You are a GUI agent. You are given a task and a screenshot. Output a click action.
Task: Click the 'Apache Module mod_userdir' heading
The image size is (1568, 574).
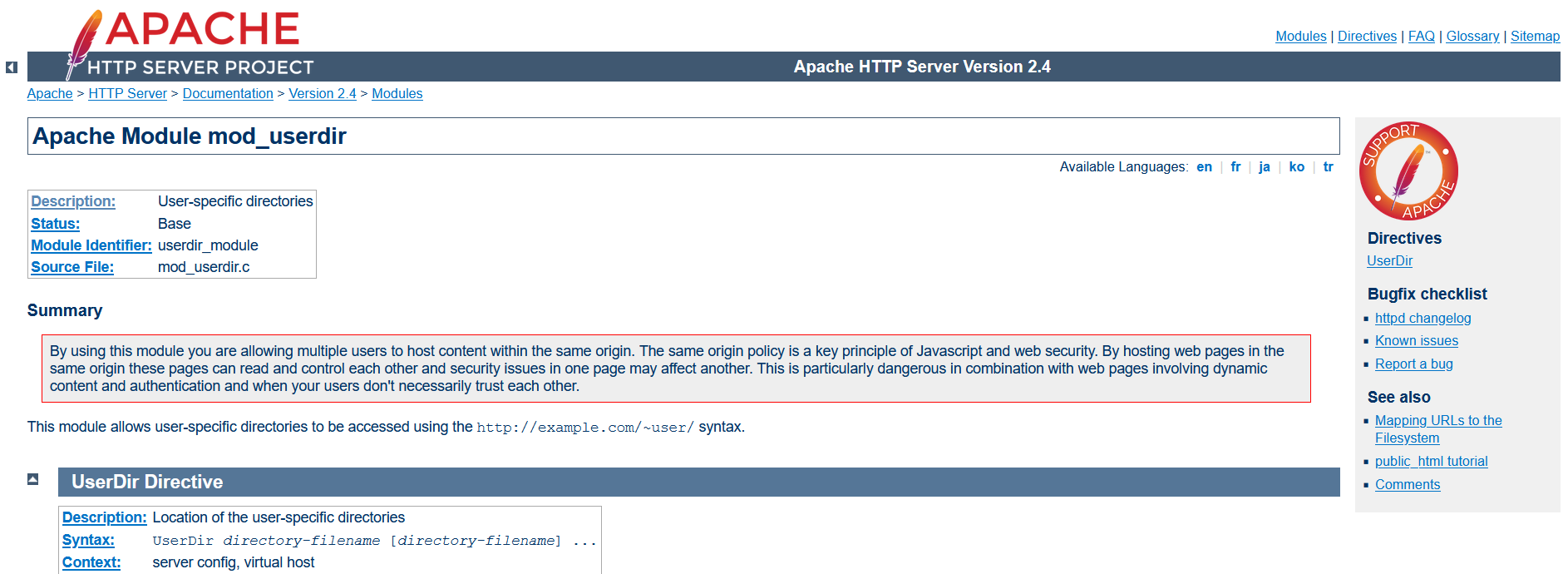click(x=190, y=136)
